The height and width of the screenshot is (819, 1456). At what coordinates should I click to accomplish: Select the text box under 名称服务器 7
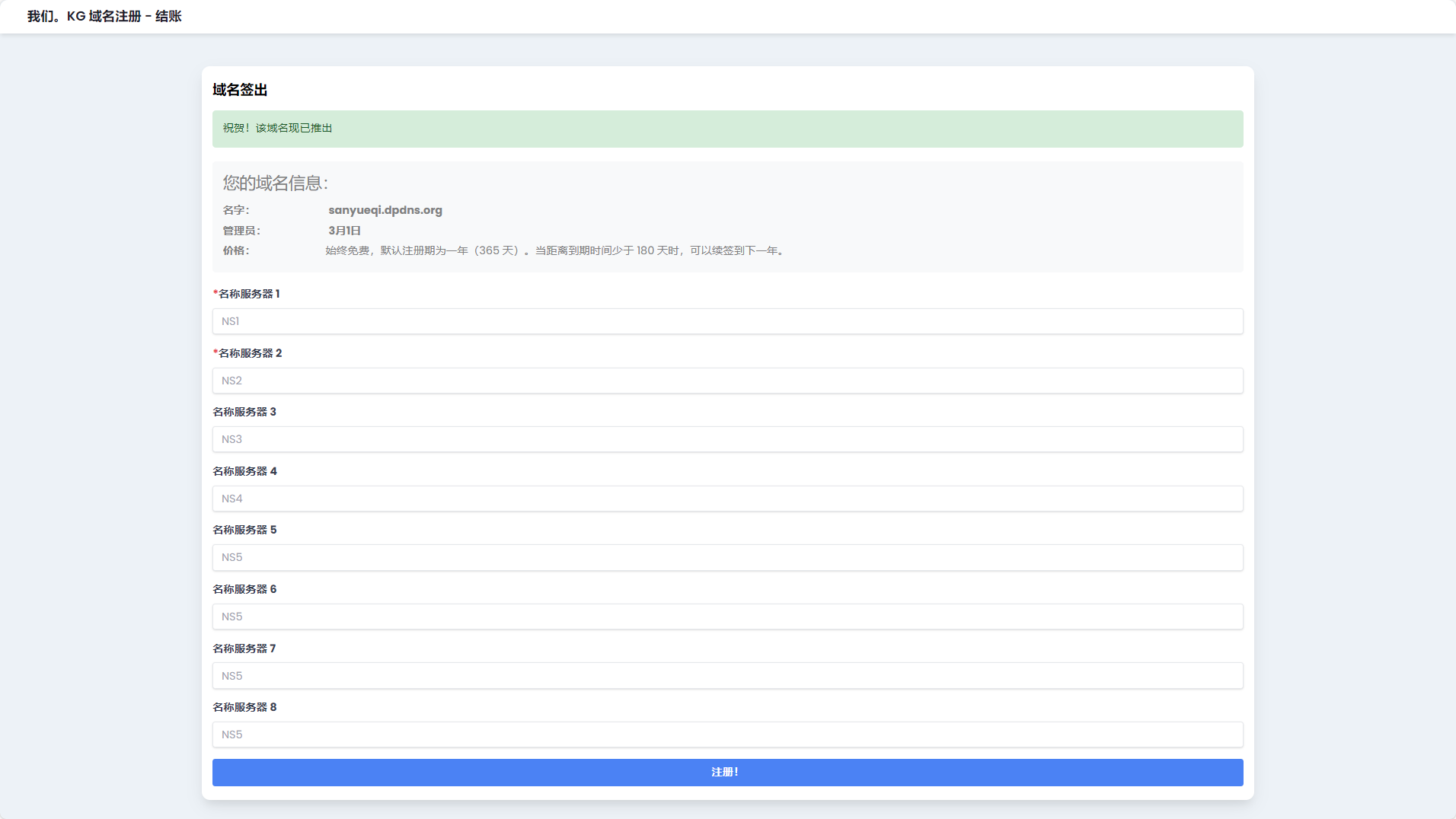[x=727, y=676]
